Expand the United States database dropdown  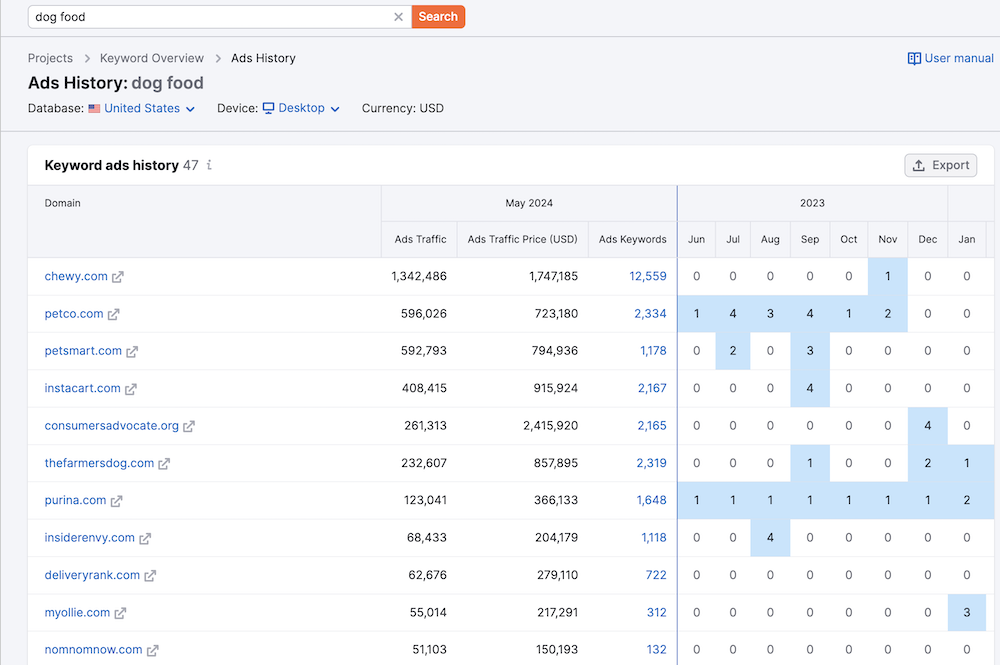pos(142,108)
